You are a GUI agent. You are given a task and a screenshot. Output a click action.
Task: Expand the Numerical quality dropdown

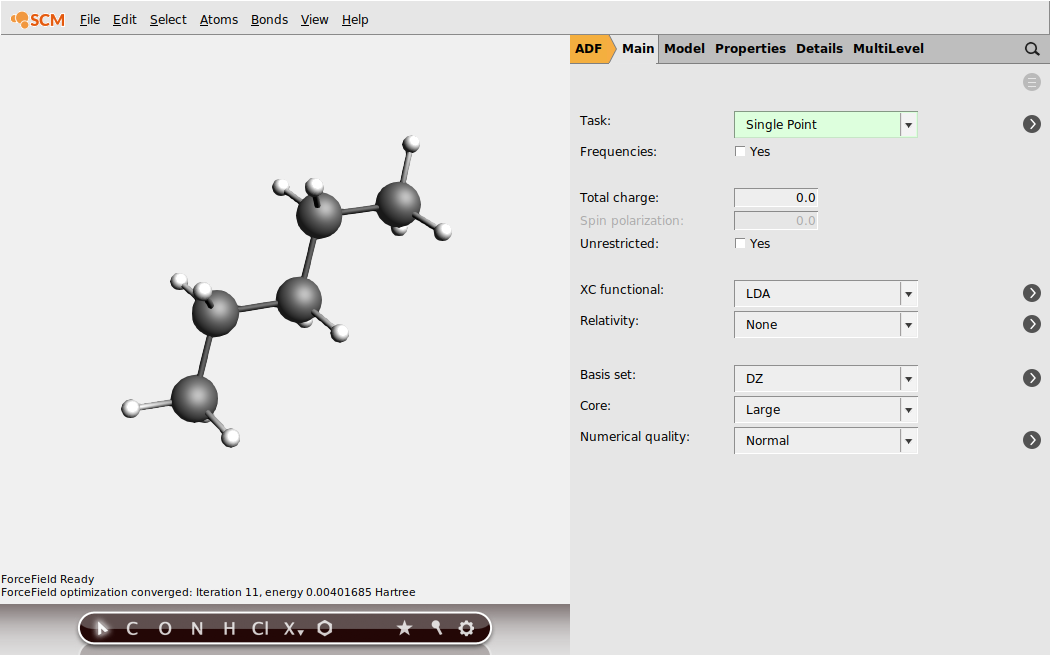(x=825, y=441)
